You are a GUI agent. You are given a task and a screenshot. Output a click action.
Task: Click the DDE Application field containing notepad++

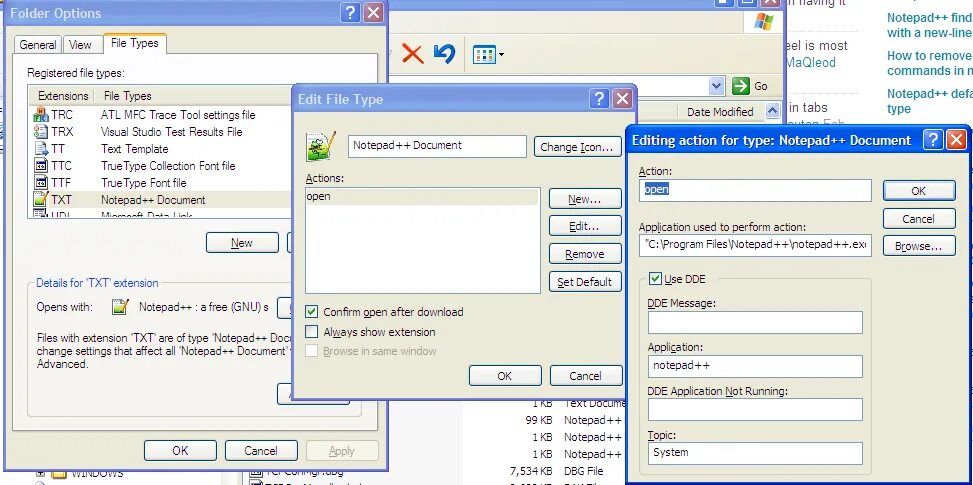click(755, 366)
